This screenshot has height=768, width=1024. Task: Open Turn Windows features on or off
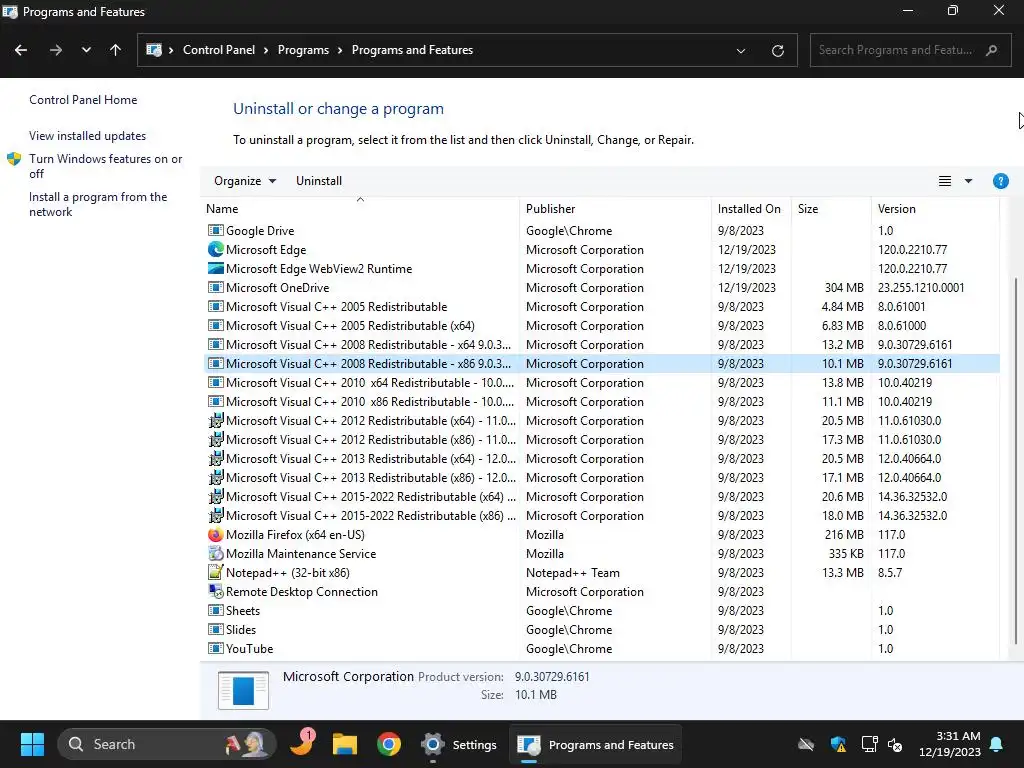pyautogui.click(x=105, y=166)
